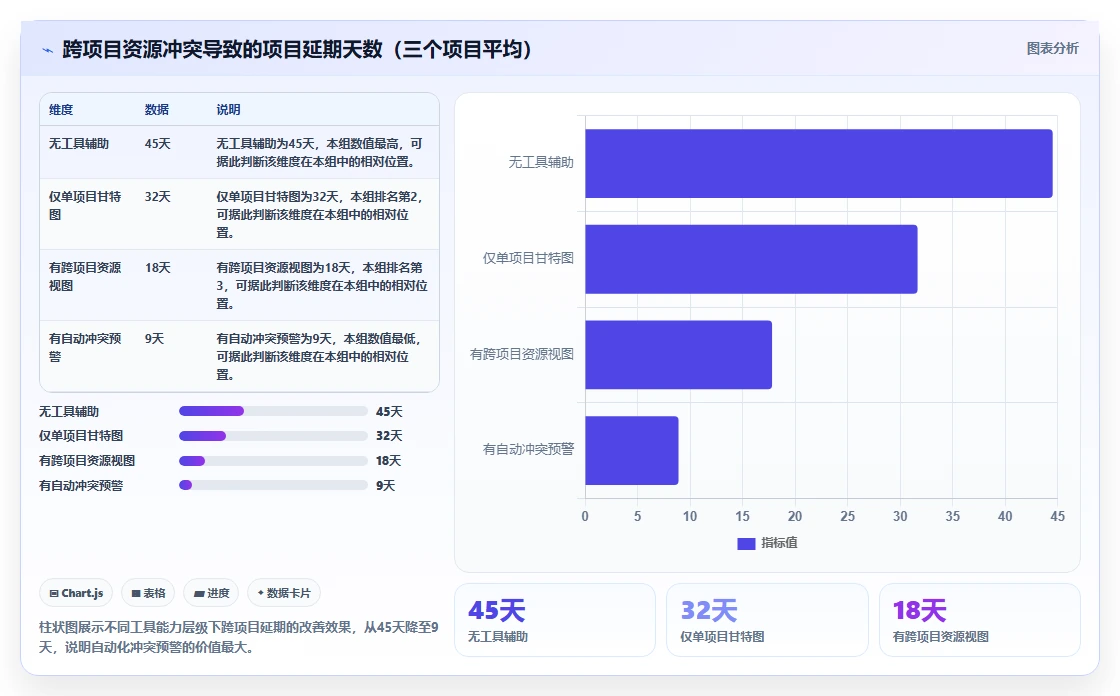Screen dimensions: 1120x696
Task: Open the 45天 无工具辅助 data card
Action: tap(555, 620)
